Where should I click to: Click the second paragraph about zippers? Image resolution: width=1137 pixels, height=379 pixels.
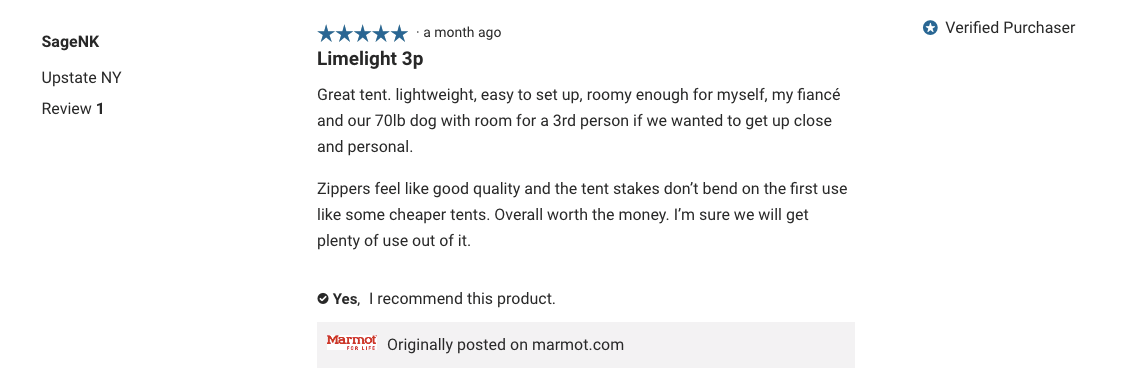(582, 215)
